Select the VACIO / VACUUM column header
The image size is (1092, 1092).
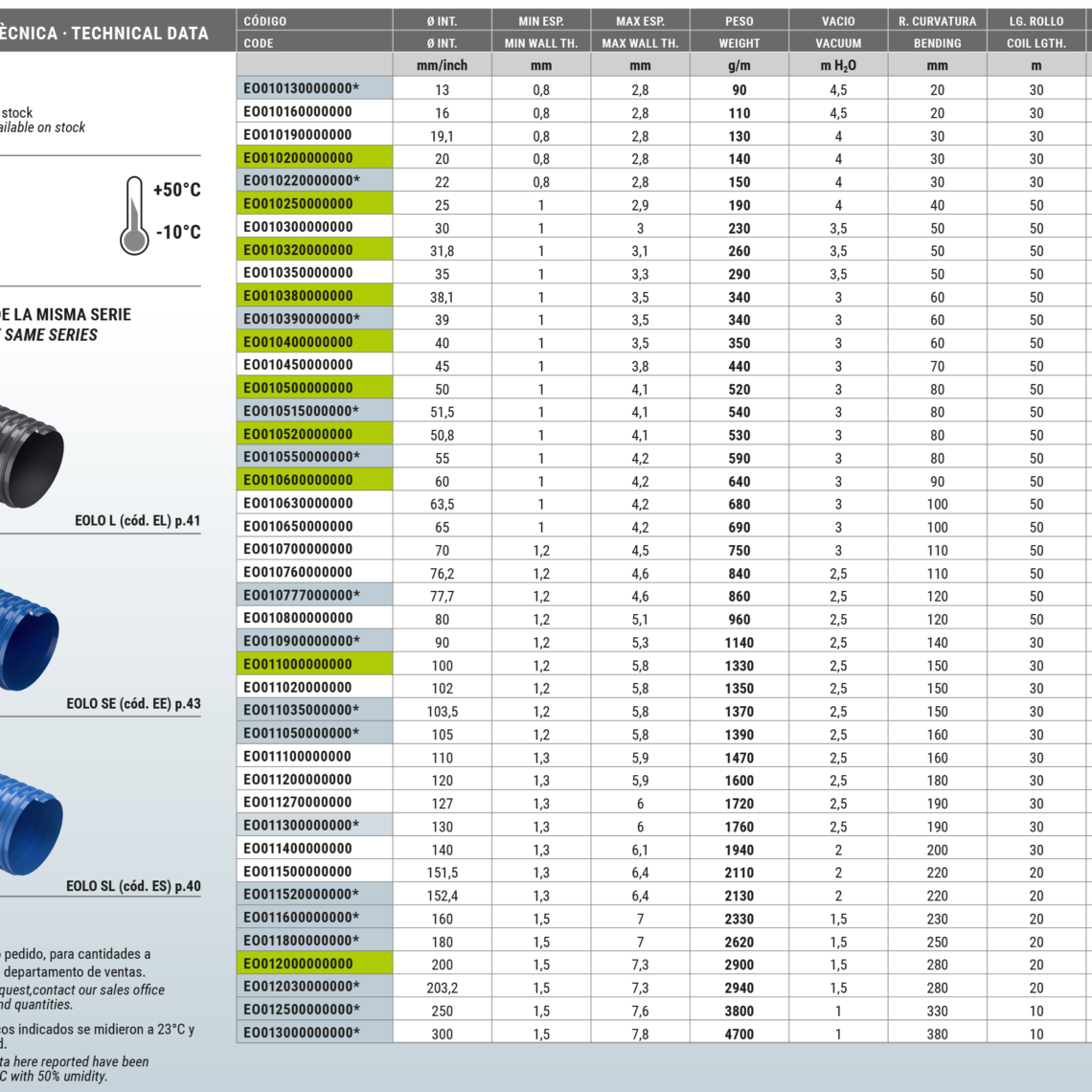[838, 32]
